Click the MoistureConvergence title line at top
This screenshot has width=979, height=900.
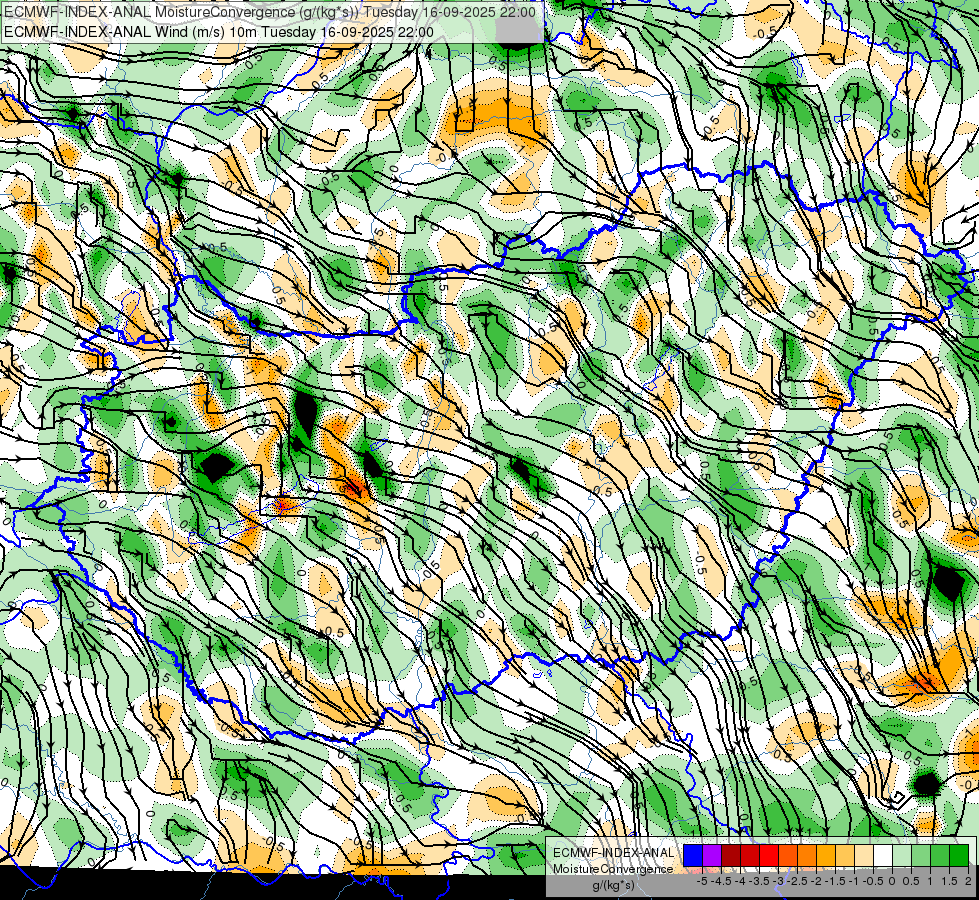(270, 12)
